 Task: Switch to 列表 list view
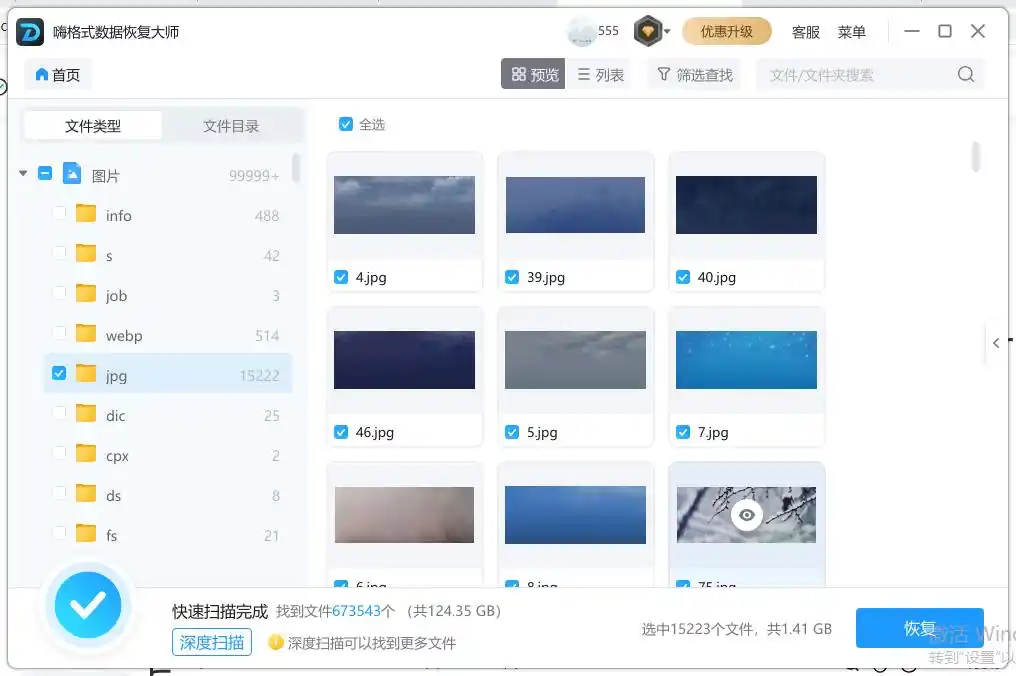[601, 73]
